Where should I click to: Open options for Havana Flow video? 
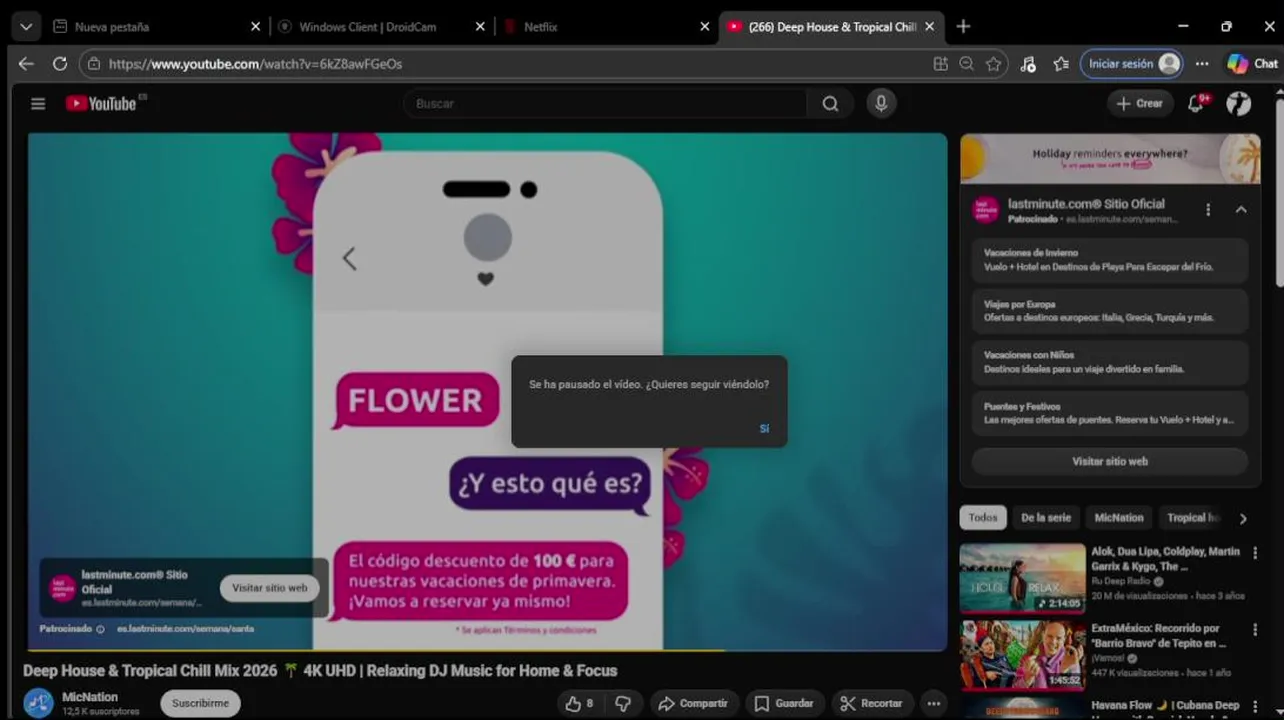tap(1255, 706)
